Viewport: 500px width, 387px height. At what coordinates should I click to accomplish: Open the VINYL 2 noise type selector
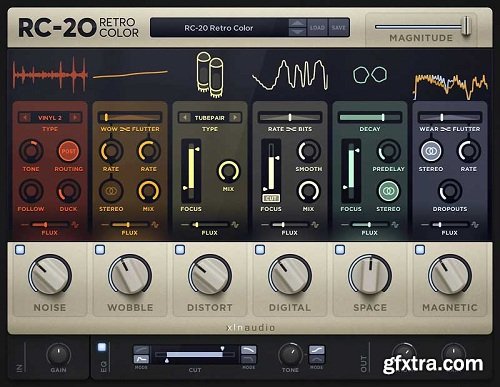50,118
